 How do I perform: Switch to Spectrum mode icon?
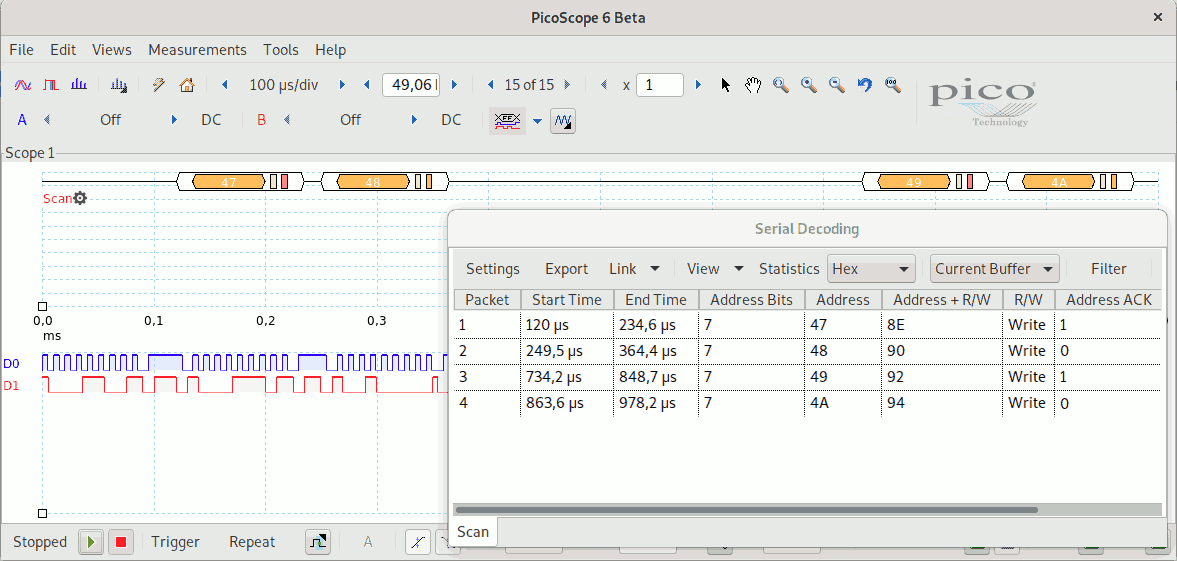(78, 85)
